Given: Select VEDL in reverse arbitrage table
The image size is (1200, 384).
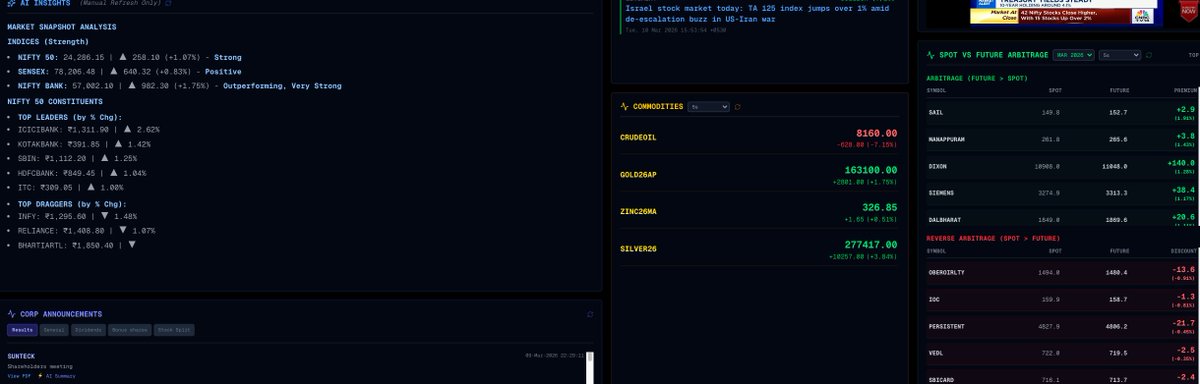Looking at the screenshot, I should [1062, 353].
